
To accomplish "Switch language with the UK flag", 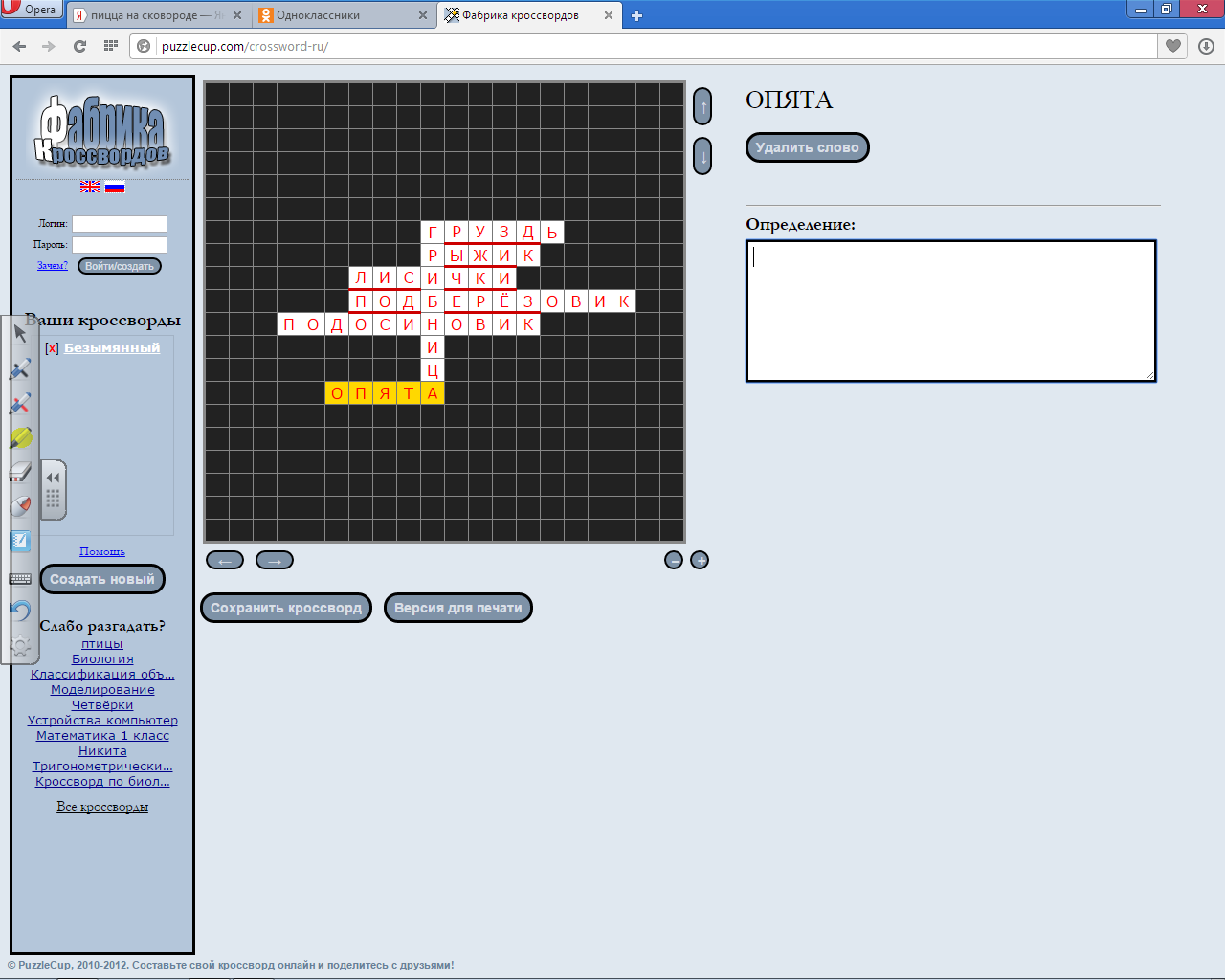I will click(x=90, y=187).
